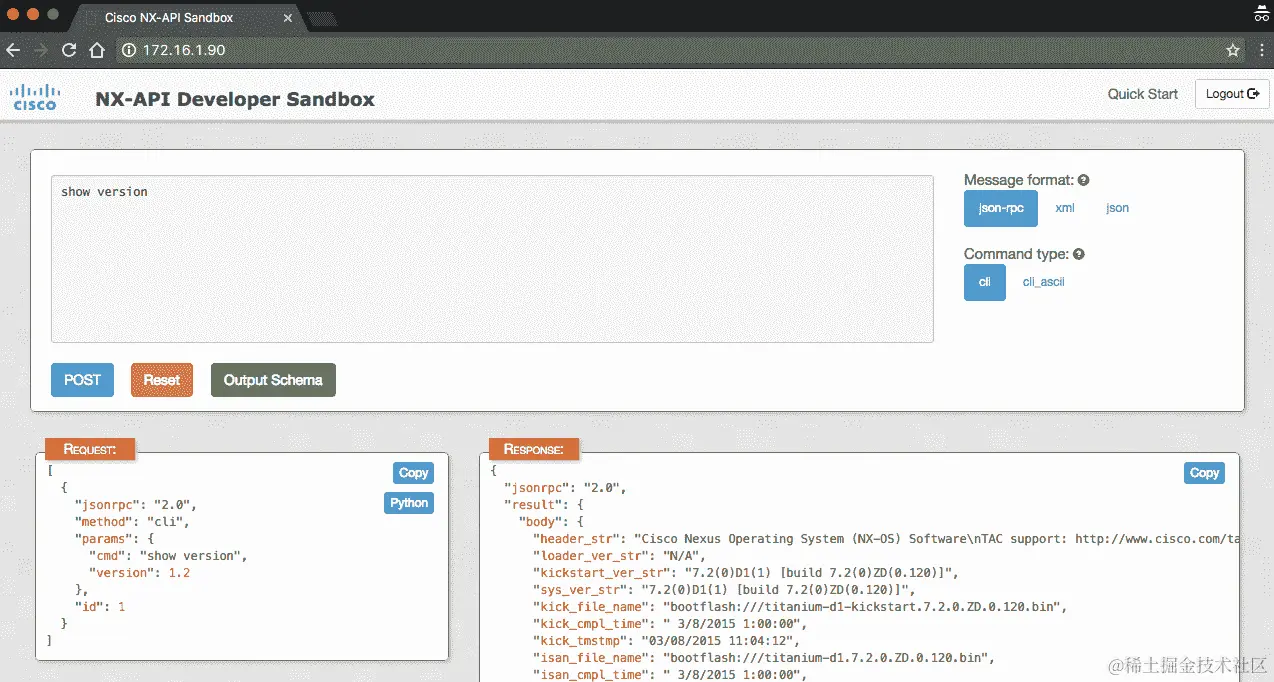This screenshot has width=1274, height=682.
Task: Click into the command input textarea
Action: [492, 259]
